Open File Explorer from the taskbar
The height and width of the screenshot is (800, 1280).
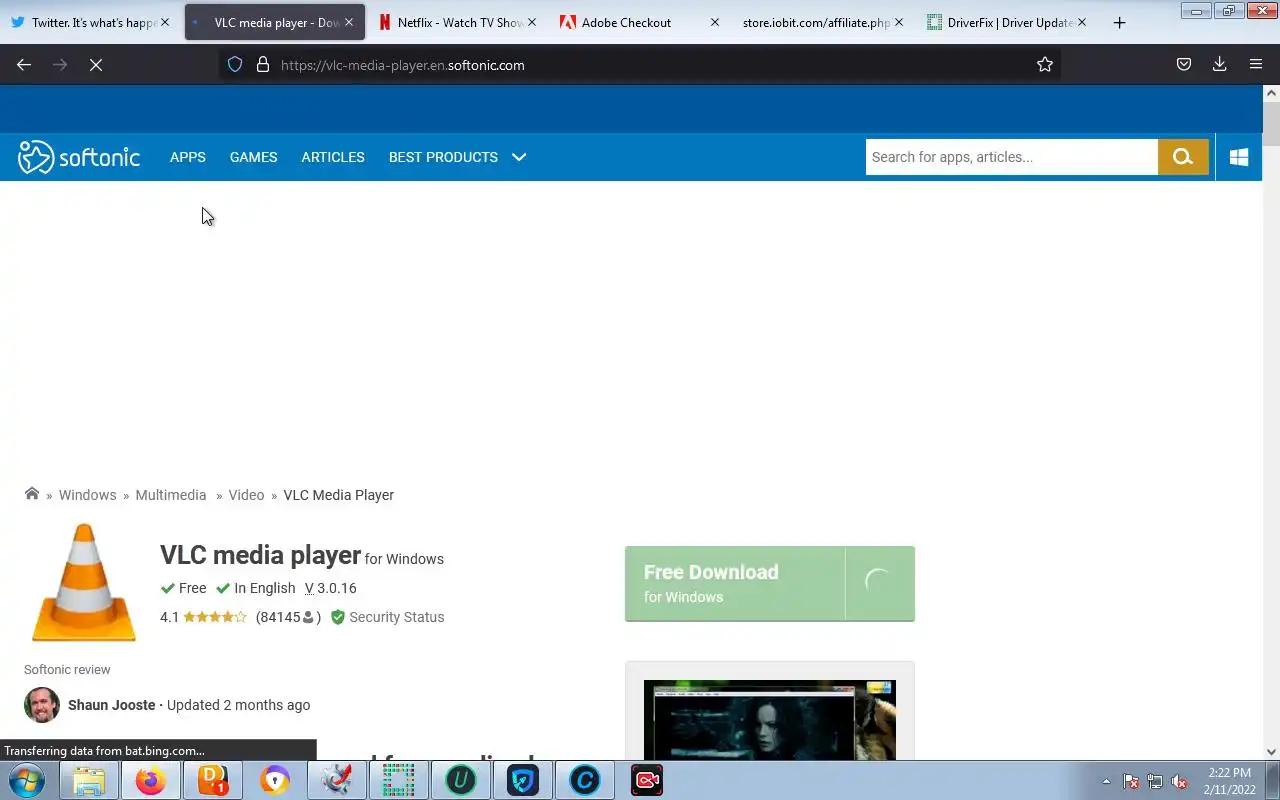coord(89,780)
